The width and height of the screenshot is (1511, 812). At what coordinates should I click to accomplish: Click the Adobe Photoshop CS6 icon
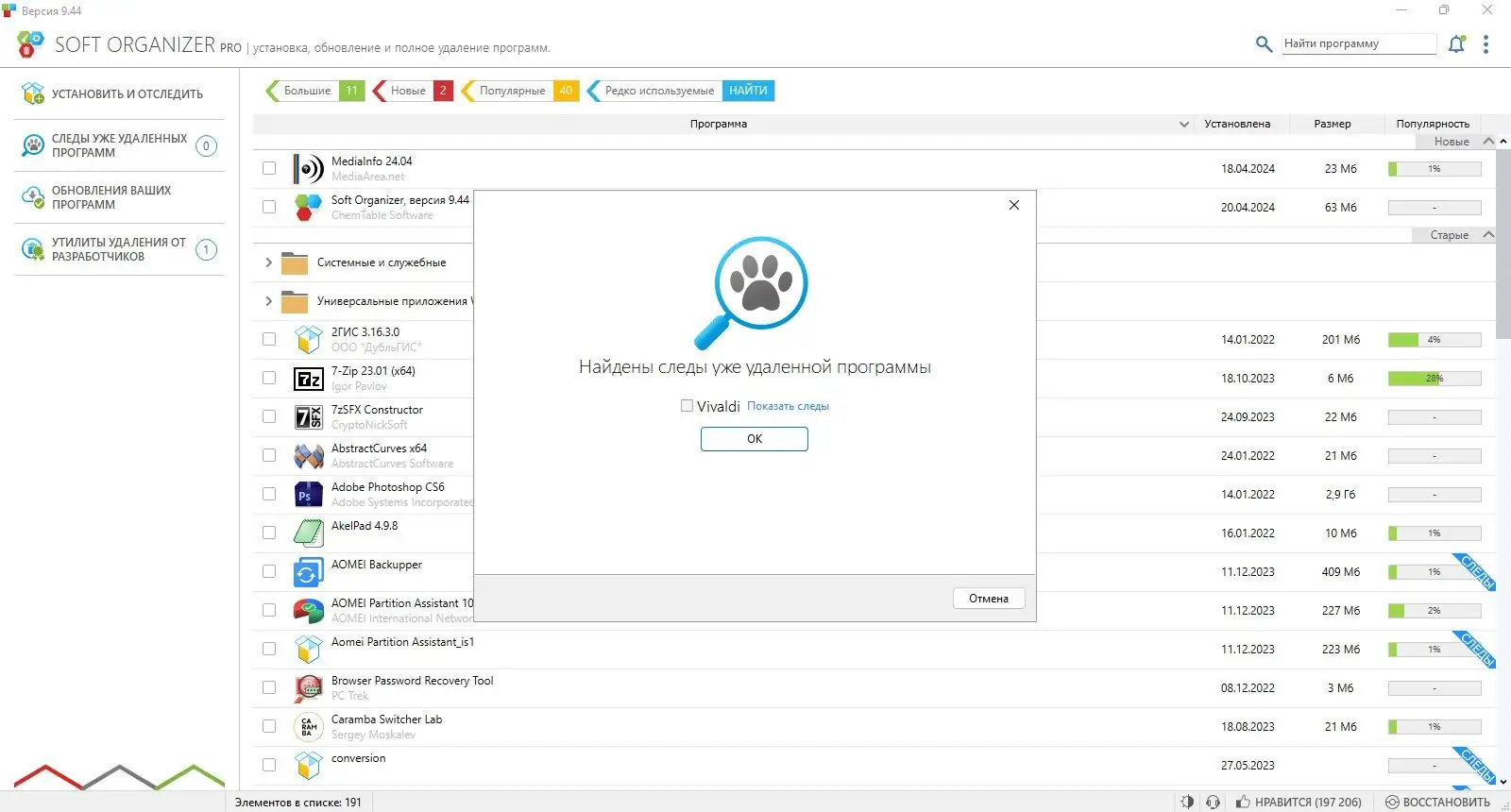point(309,495)
